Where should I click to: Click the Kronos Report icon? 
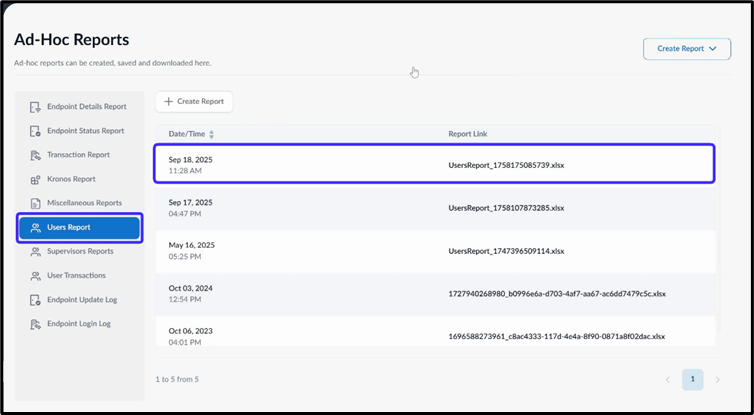(x=35, y=179)
